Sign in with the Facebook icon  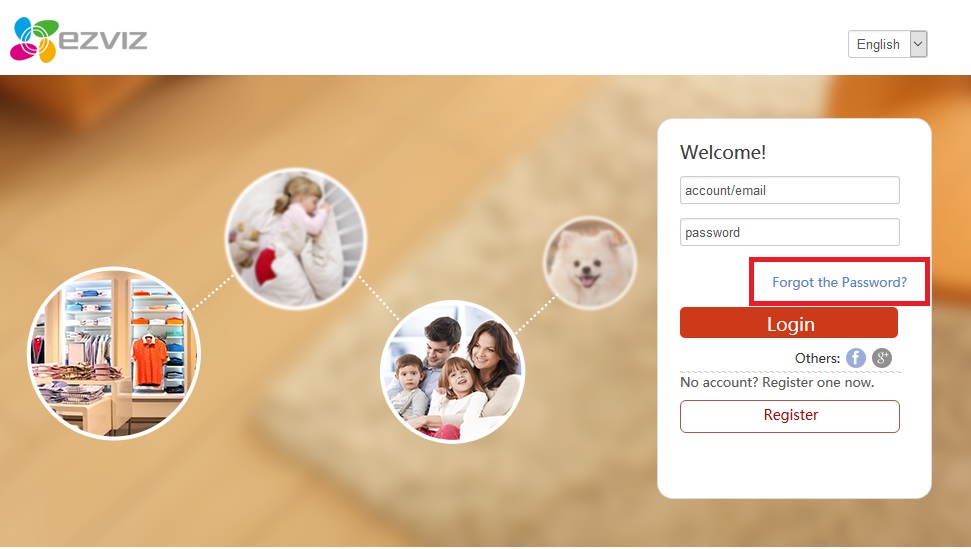click(856, 358)
